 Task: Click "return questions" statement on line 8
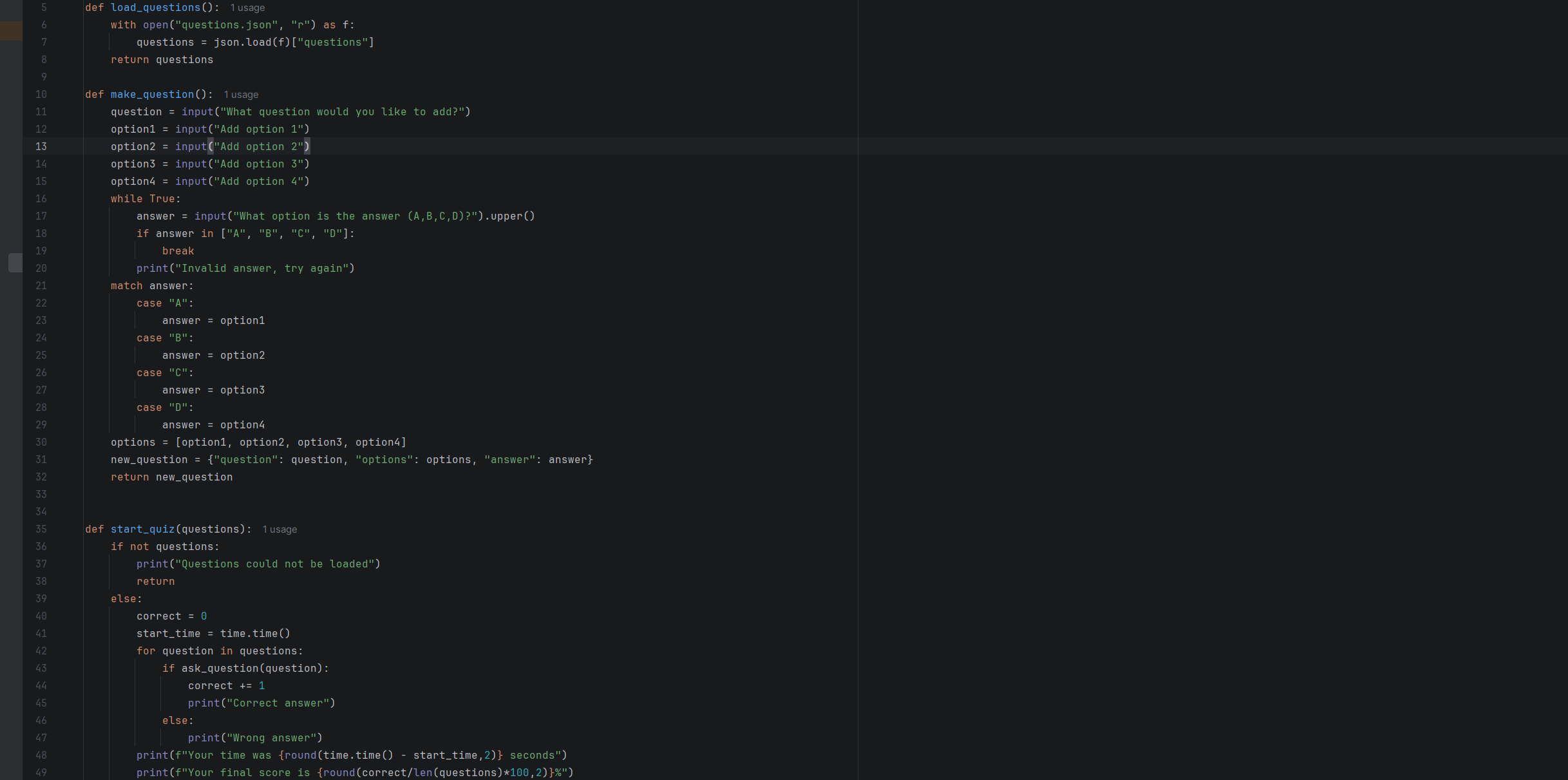click(x=162, y=60)
